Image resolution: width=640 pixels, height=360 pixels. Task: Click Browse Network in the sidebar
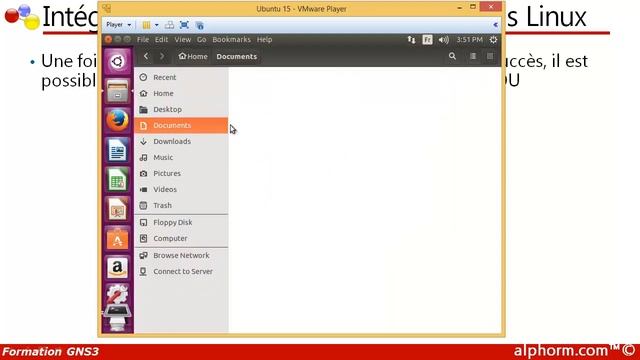pyautogui.click(x=181, y=256)
